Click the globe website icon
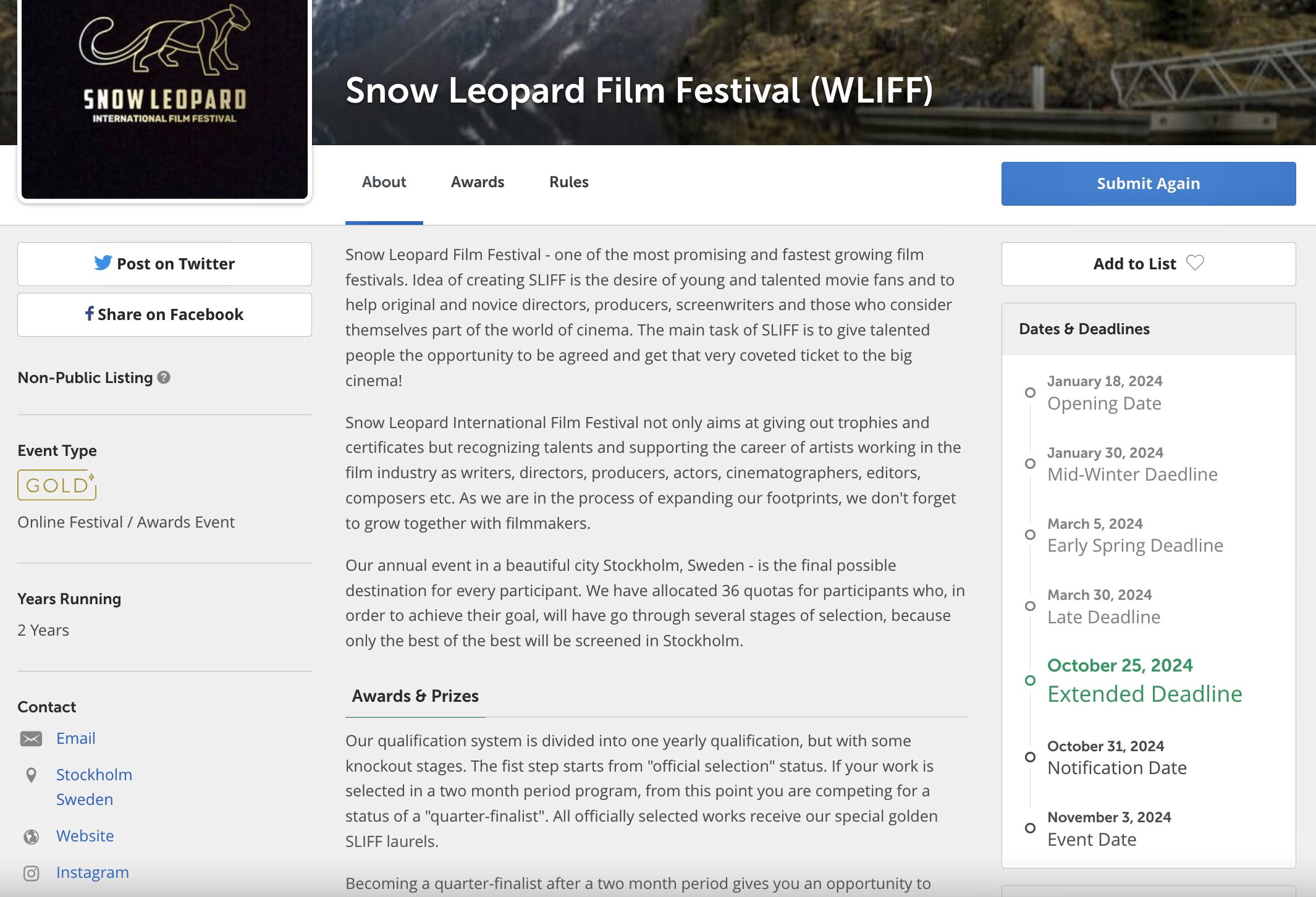 click(x=31, y=836)
